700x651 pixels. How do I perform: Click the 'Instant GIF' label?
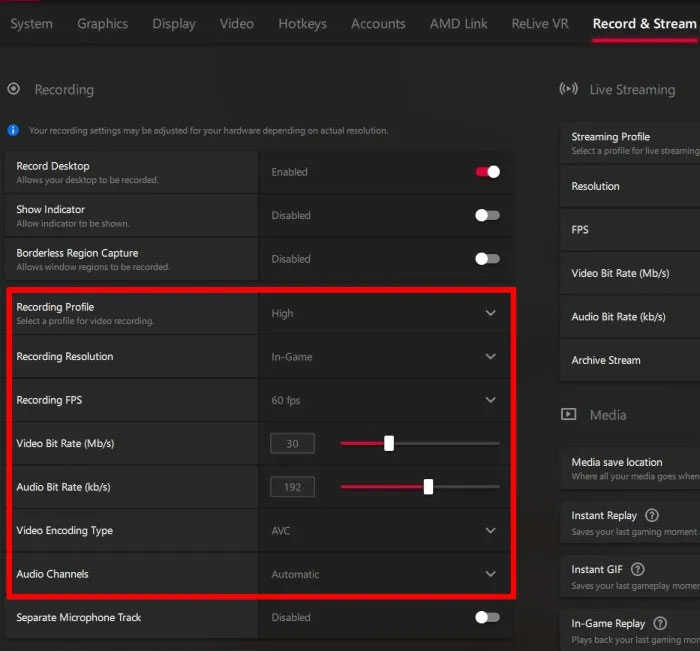click(597, 569)
